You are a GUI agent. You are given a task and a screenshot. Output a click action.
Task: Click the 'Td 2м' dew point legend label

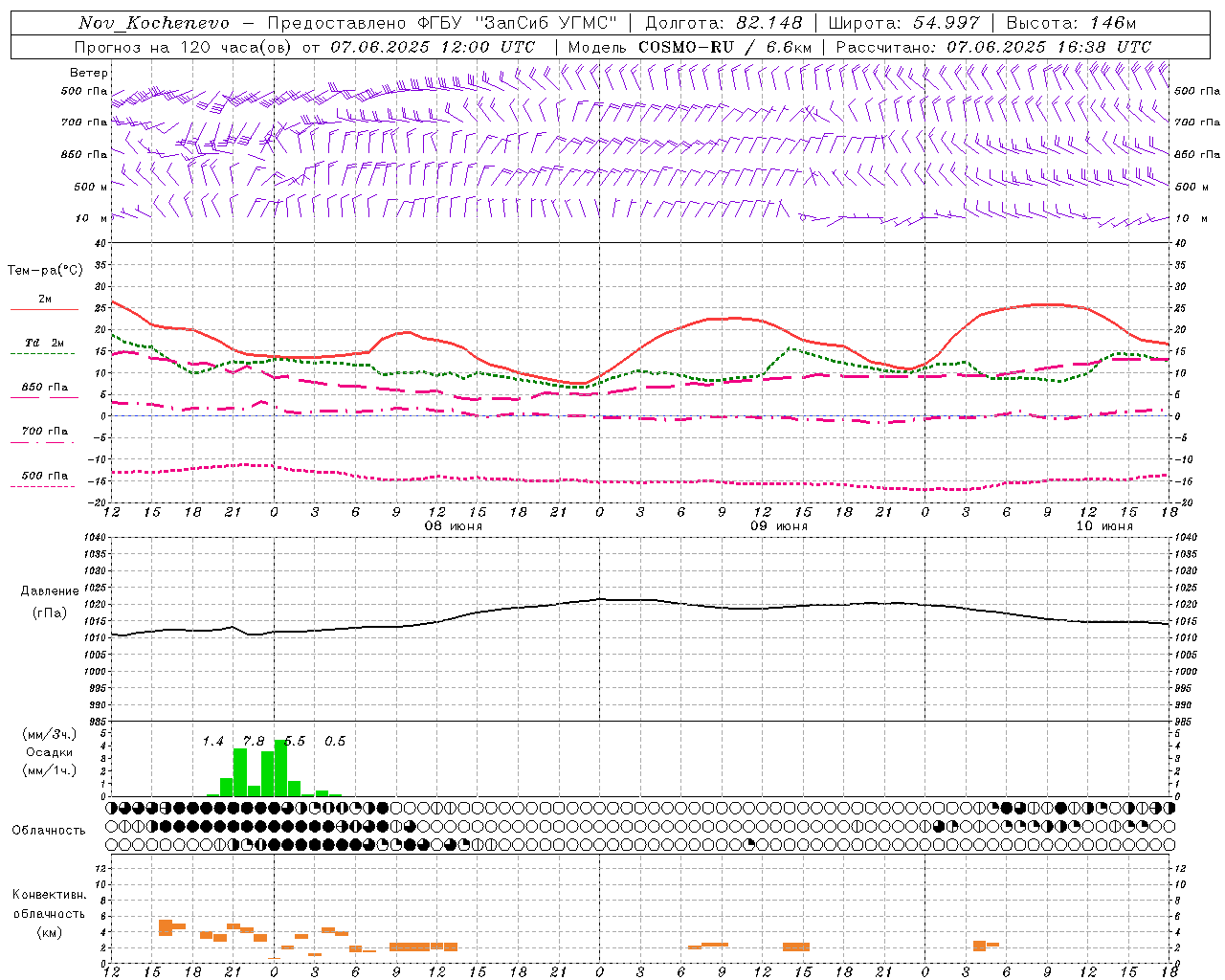(45, 343)
